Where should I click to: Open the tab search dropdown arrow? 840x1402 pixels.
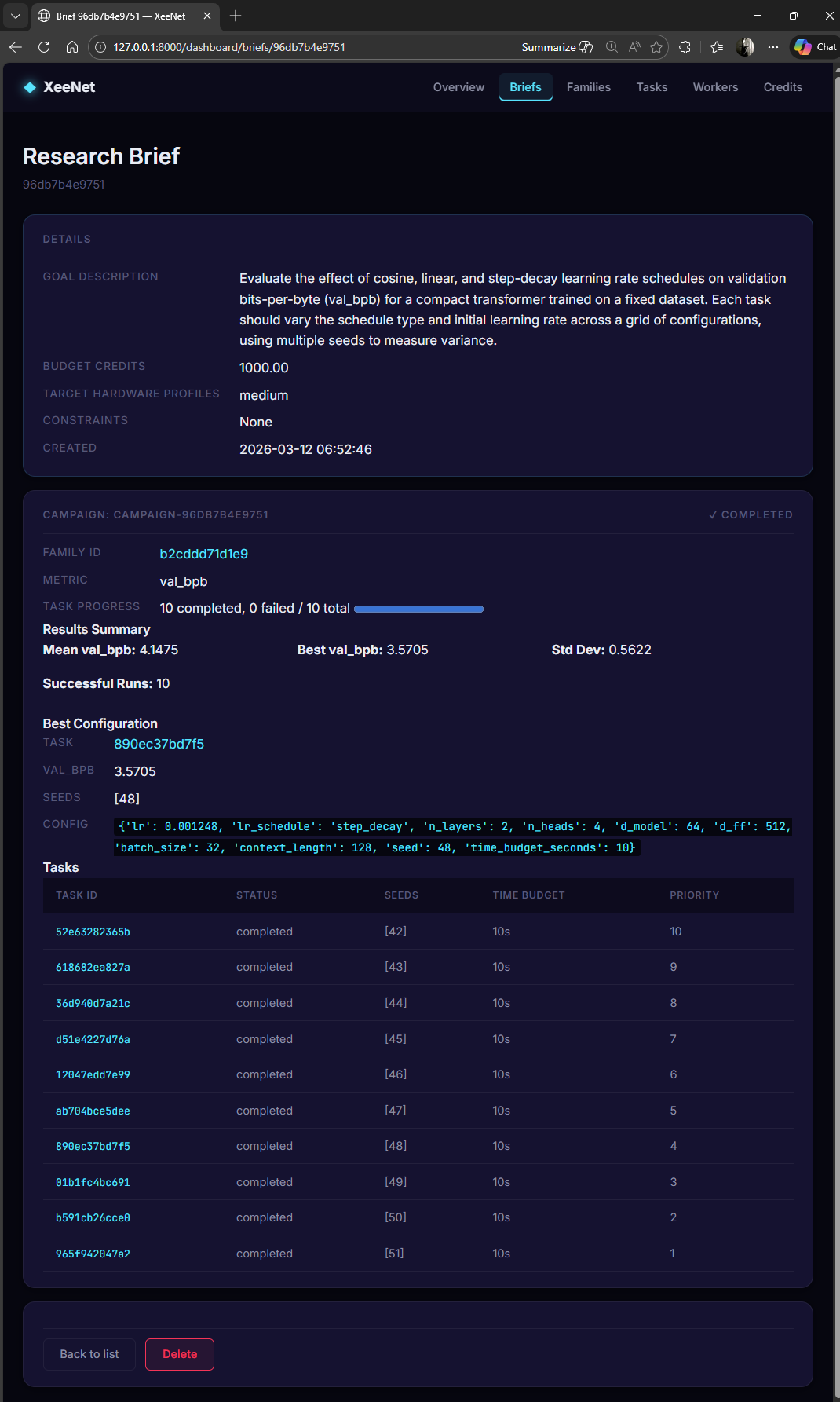click(15, 16)
